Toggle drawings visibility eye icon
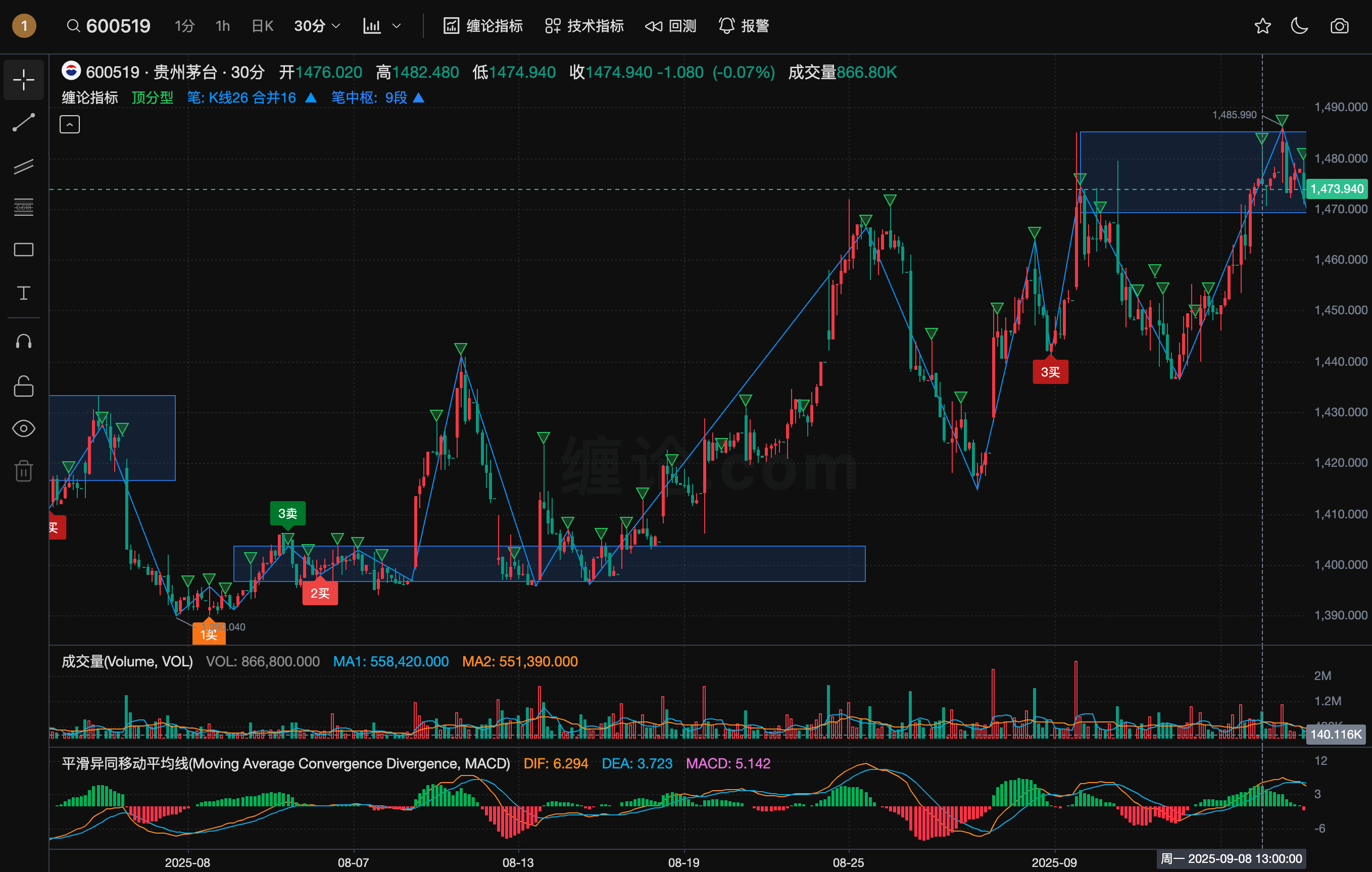The image size is (1372, 872). (x=23, y=428)
